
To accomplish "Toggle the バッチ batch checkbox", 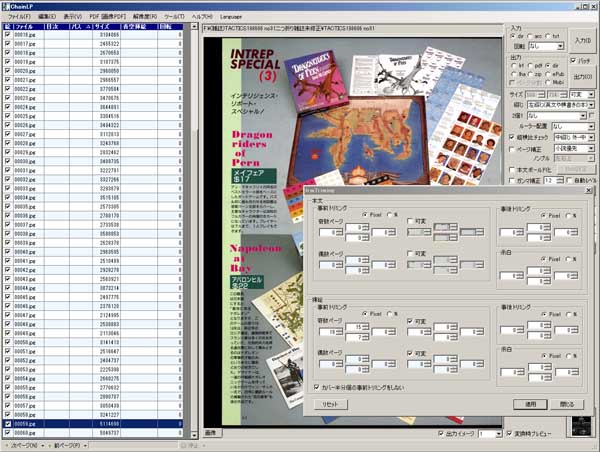I will pos(573,61).
